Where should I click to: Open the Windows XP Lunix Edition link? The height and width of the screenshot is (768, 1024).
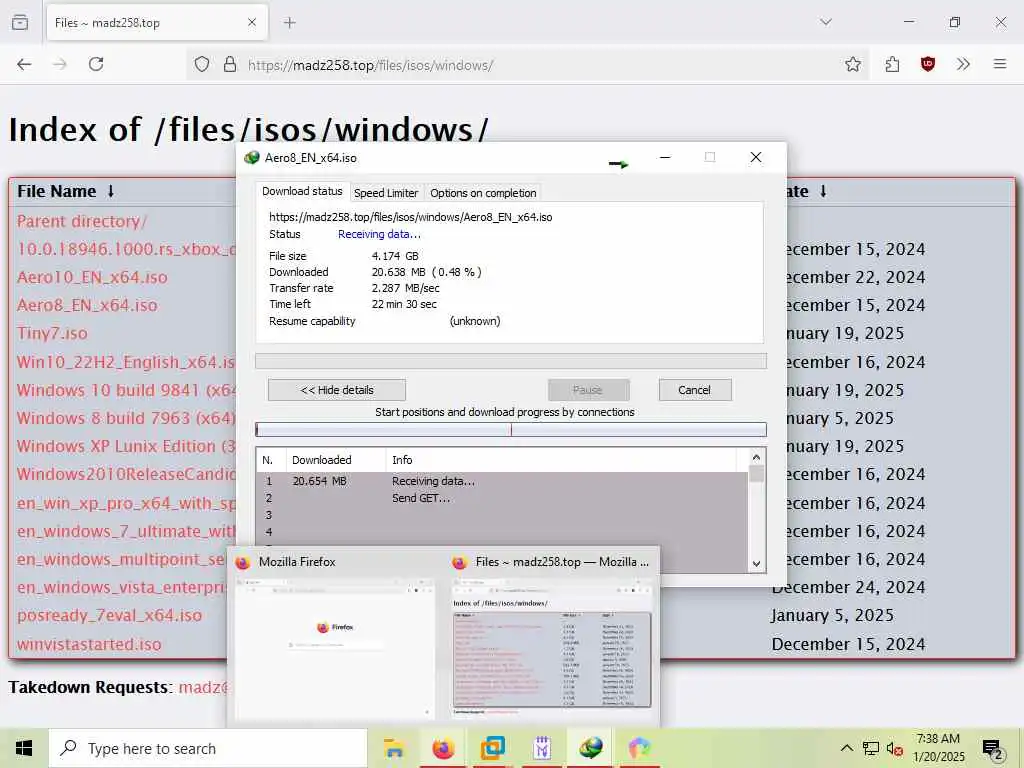(x=126, y=446)
